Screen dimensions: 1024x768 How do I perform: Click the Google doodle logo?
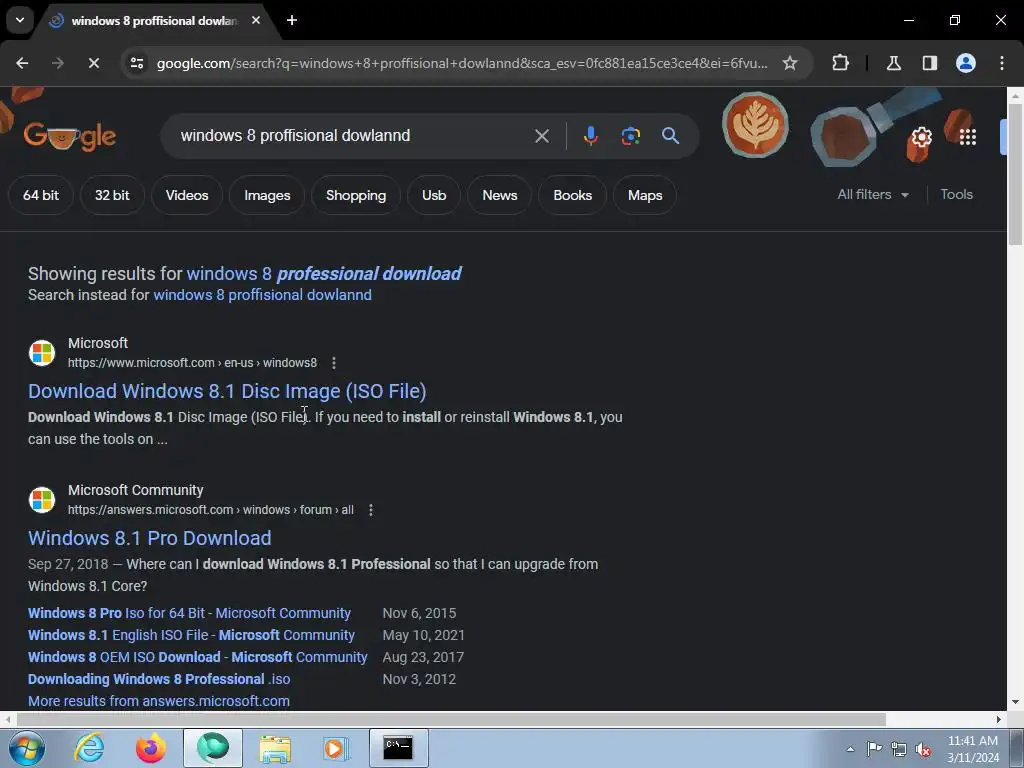(x=70, y=136)
